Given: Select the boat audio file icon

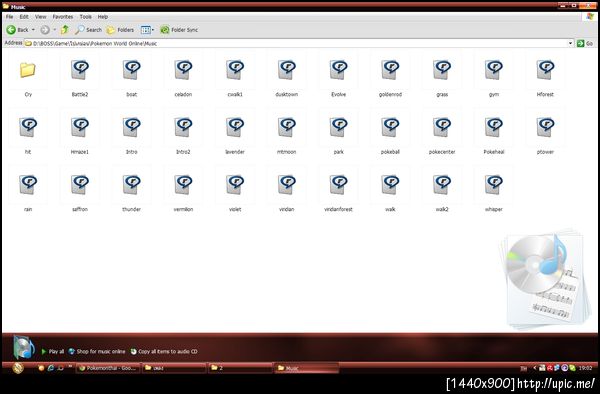Looking at the screenshot, I should click(132, 70).
